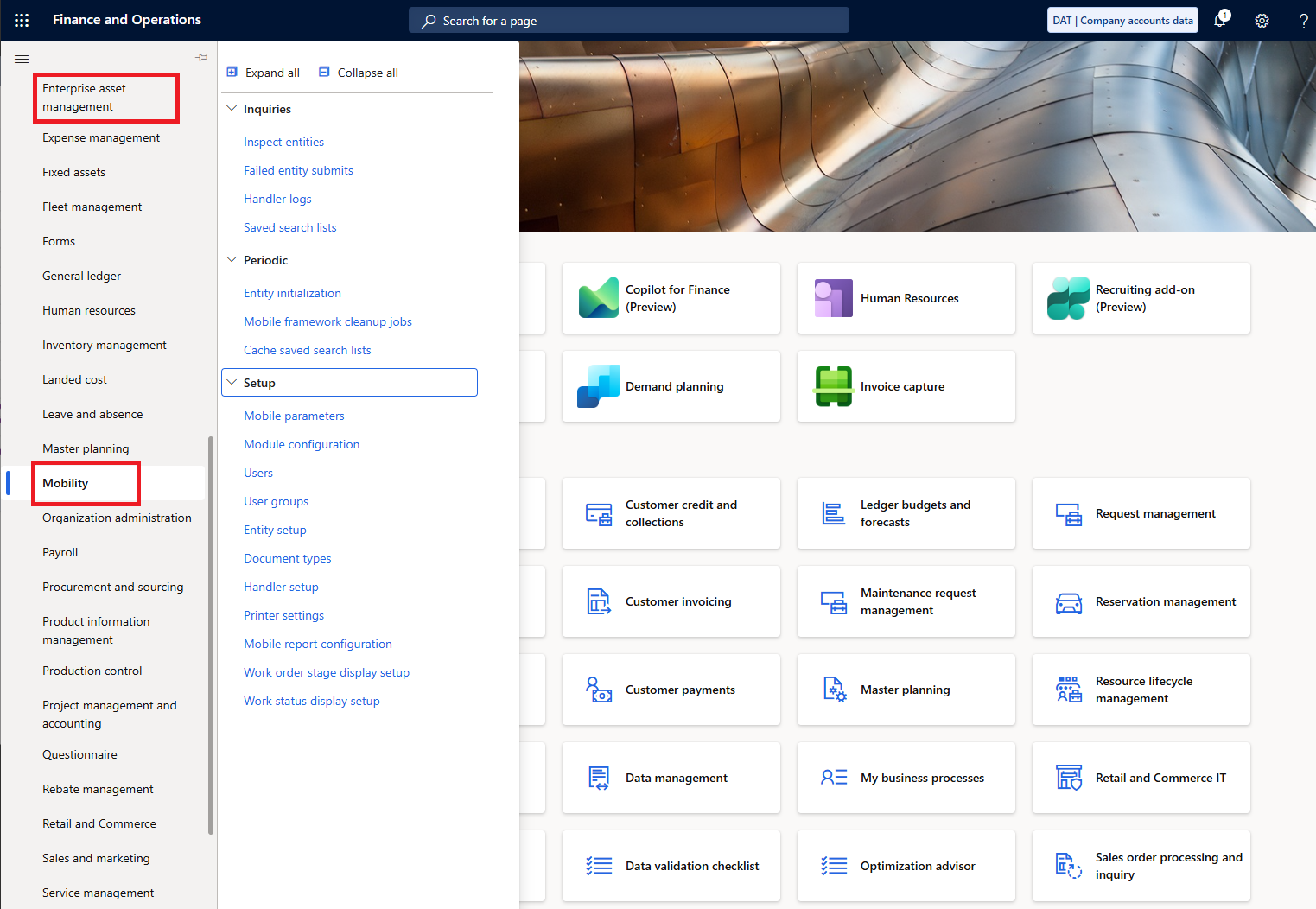Click the notifications bell icon
The height and width of the screenshot is (909, 1316).
pos(1220,20)
